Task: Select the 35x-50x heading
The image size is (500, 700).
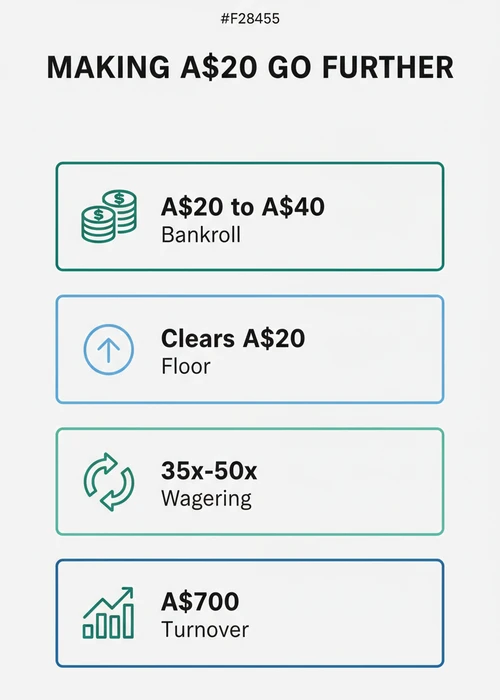Action: click(209, 471)
